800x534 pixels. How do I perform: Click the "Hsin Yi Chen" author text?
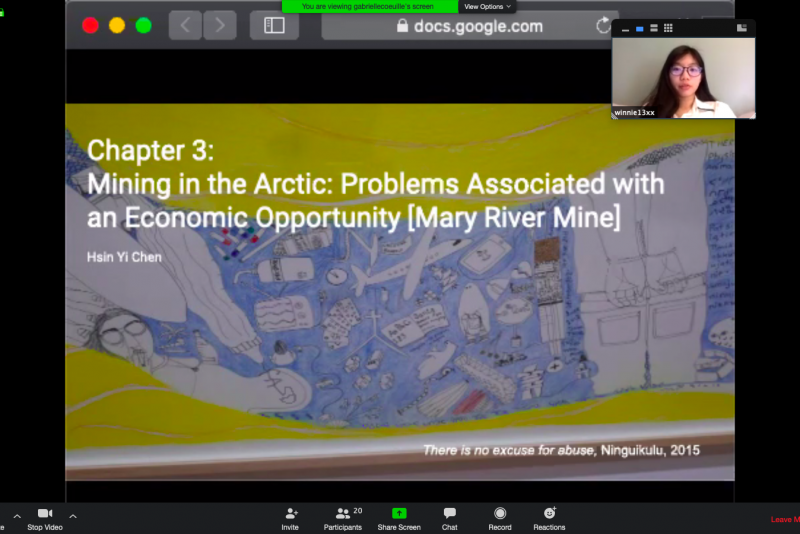pos(124,257)
